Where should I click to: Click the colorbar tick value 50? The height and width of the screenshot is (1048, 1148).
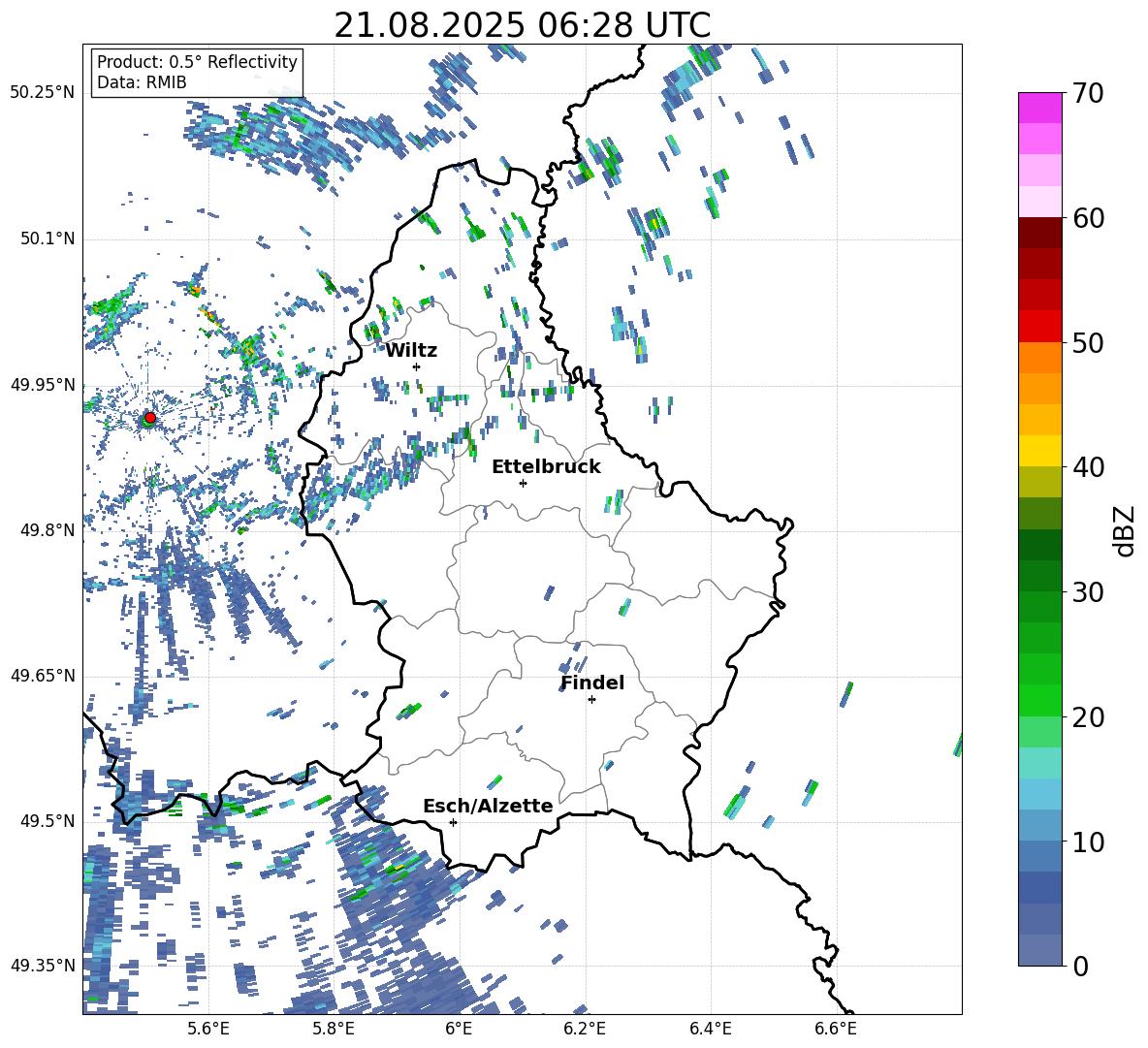[x=1088, y=342]
